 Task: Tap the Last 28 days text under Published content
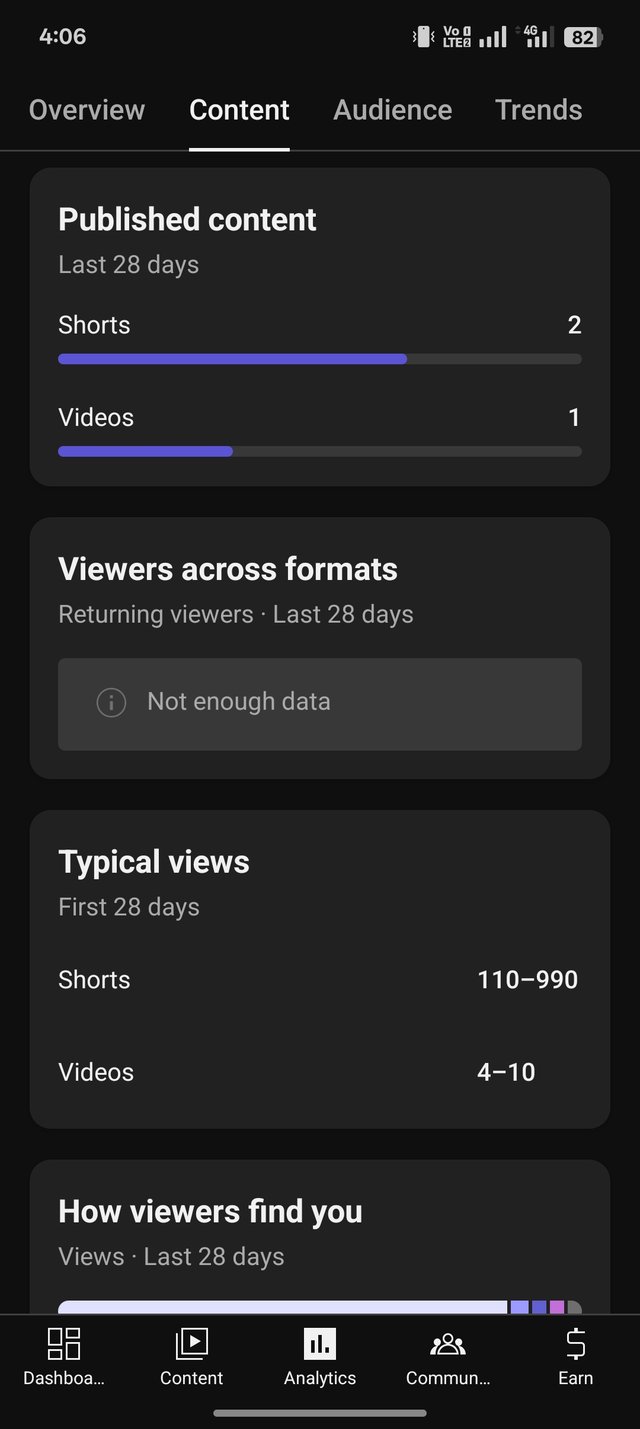(128, 264)
